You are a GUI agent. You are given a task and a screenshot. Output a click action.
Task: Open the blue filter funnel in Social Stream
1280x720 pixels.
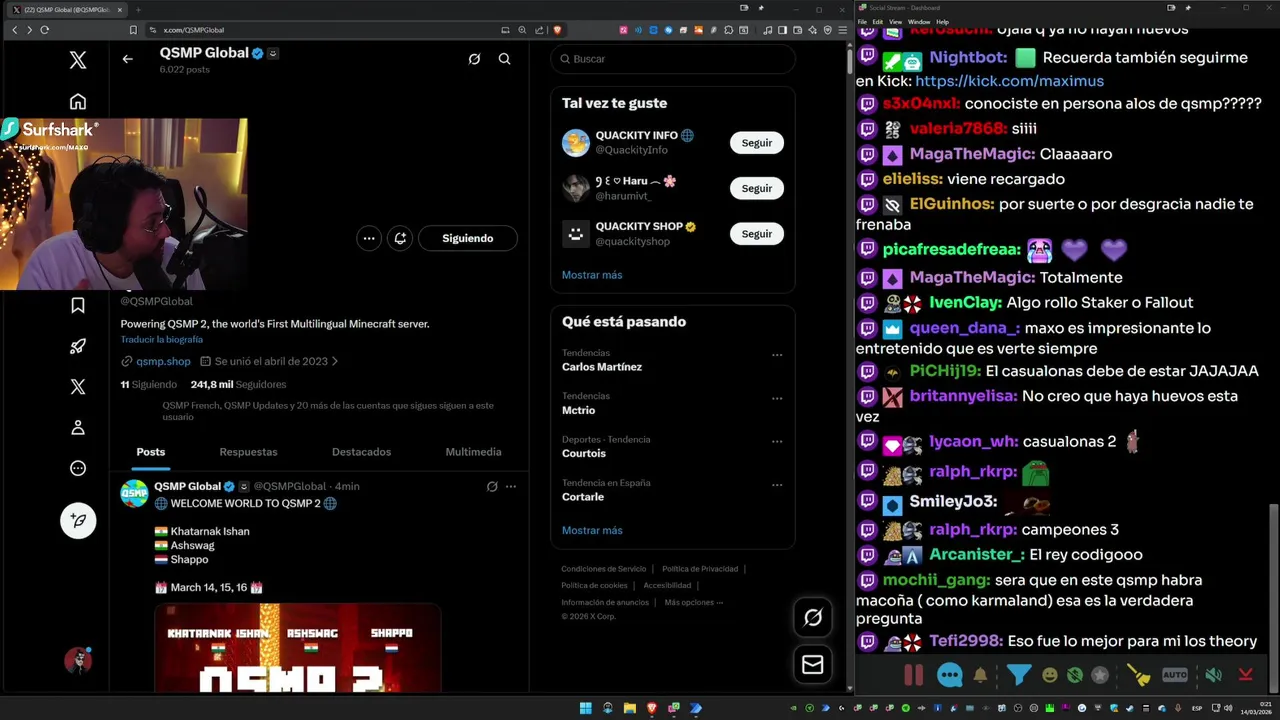tap(1019, 675)
